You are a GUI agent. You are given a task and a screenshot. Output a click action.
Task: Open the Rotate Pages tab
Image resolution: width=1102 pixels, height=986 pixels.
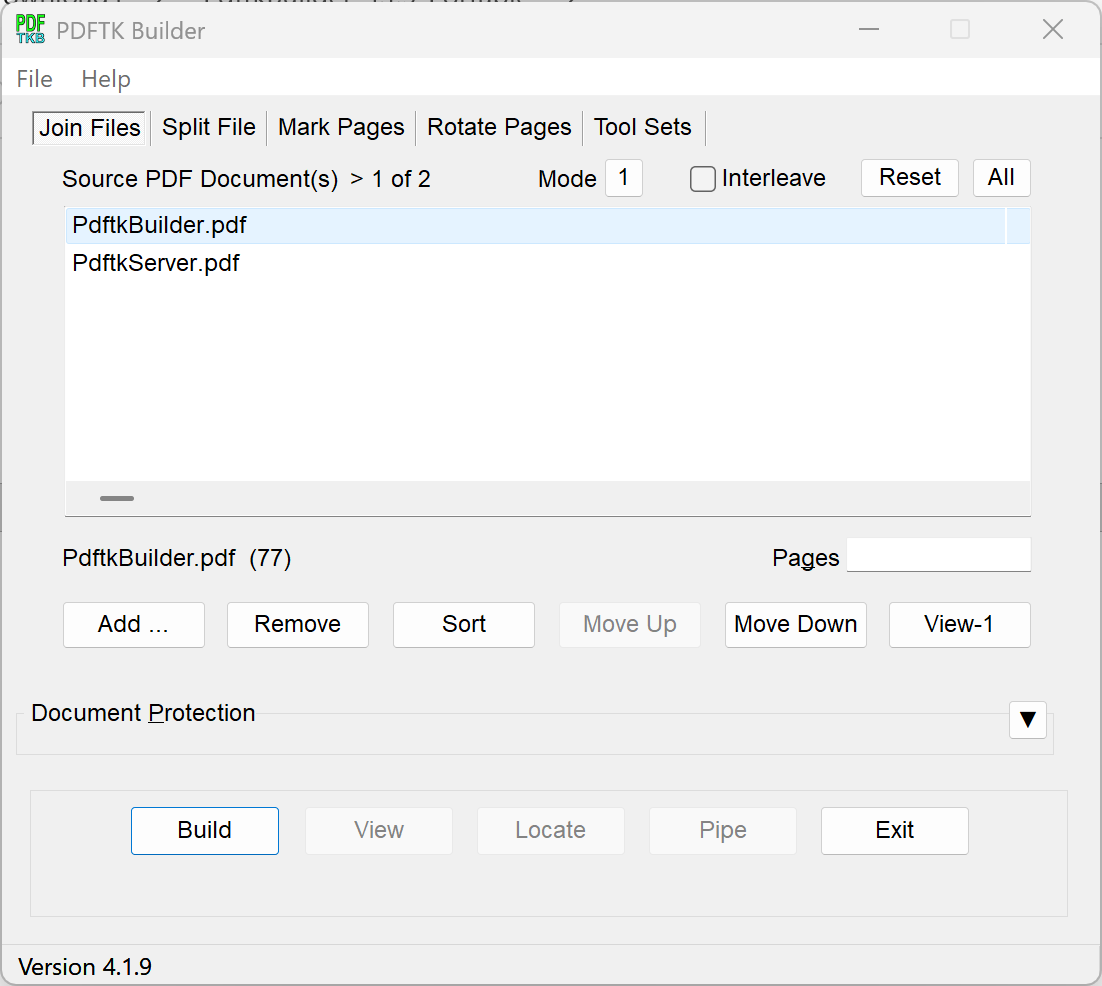(x=499, y=128)
